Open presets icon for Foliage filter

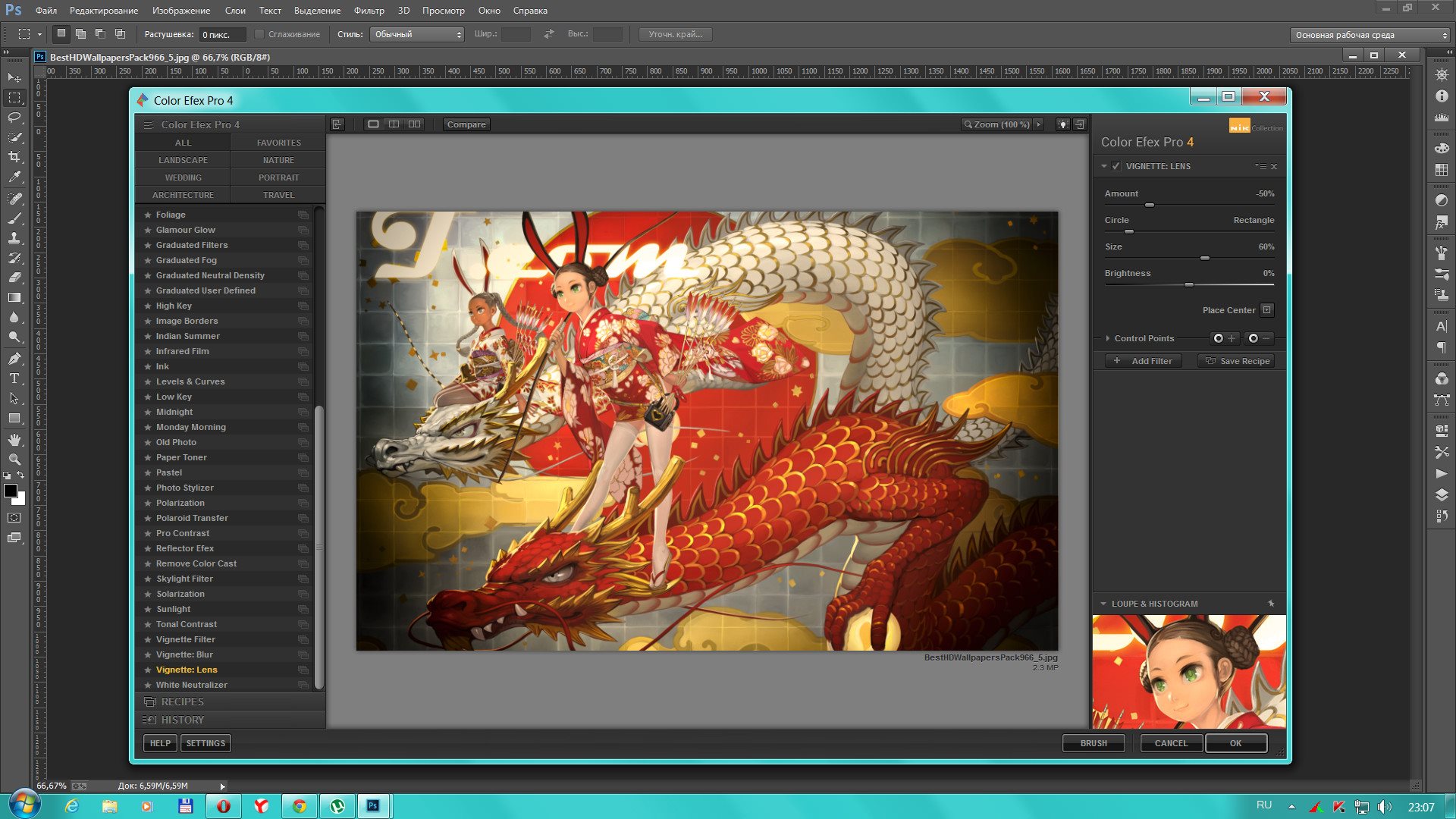(x=303, y=215)
